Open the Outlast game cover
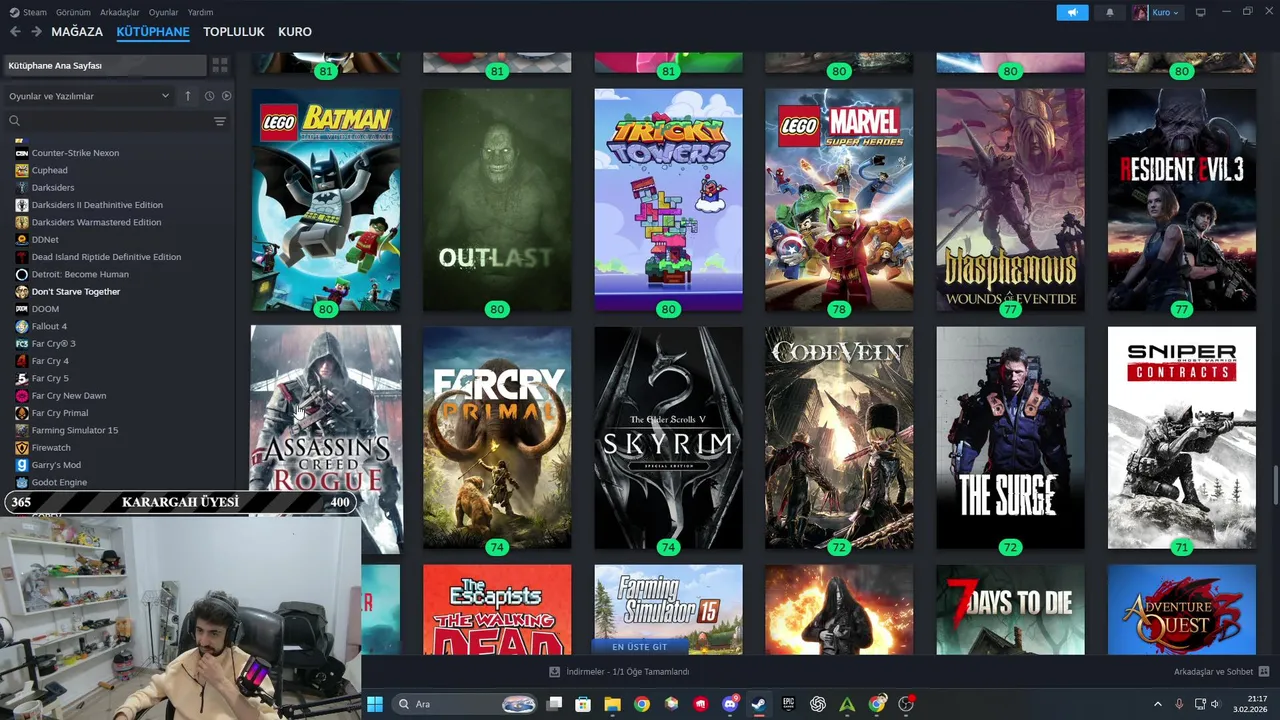The width and height of the screenshot is (1280, 720). 497,200
